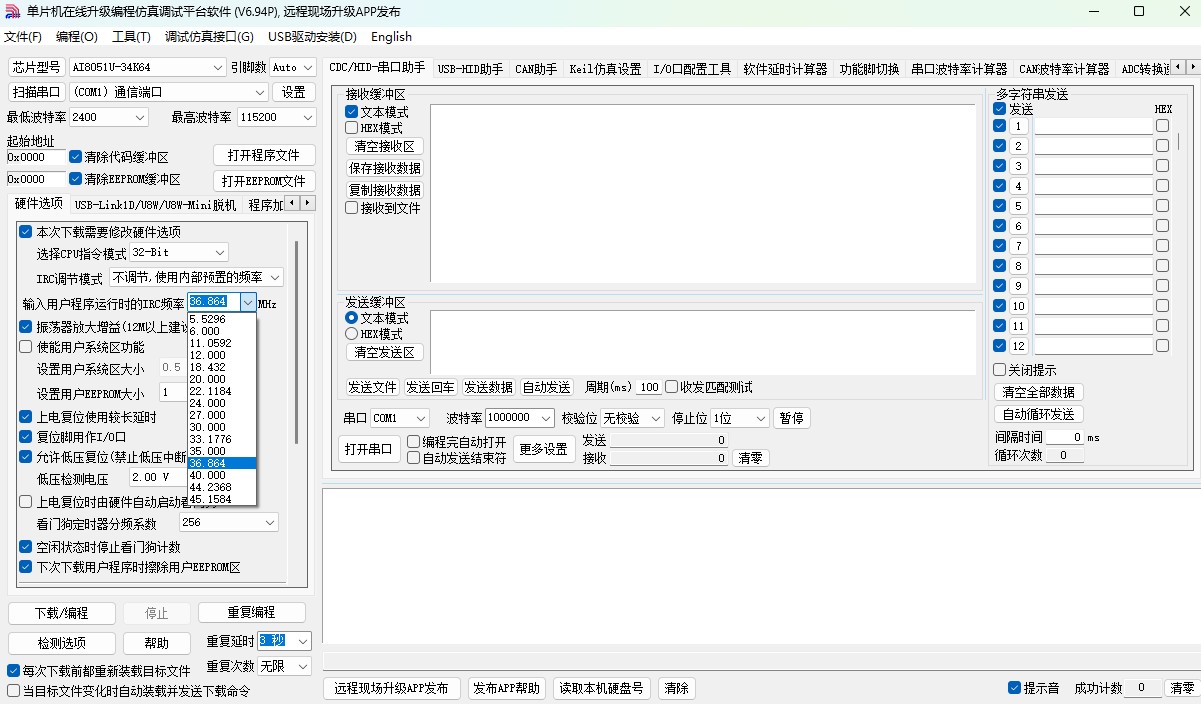This screenshot has height=704, width=1201.
Task: Expand the (COM1) 通信端口 dropdown
Action: [x=259, y=92]
